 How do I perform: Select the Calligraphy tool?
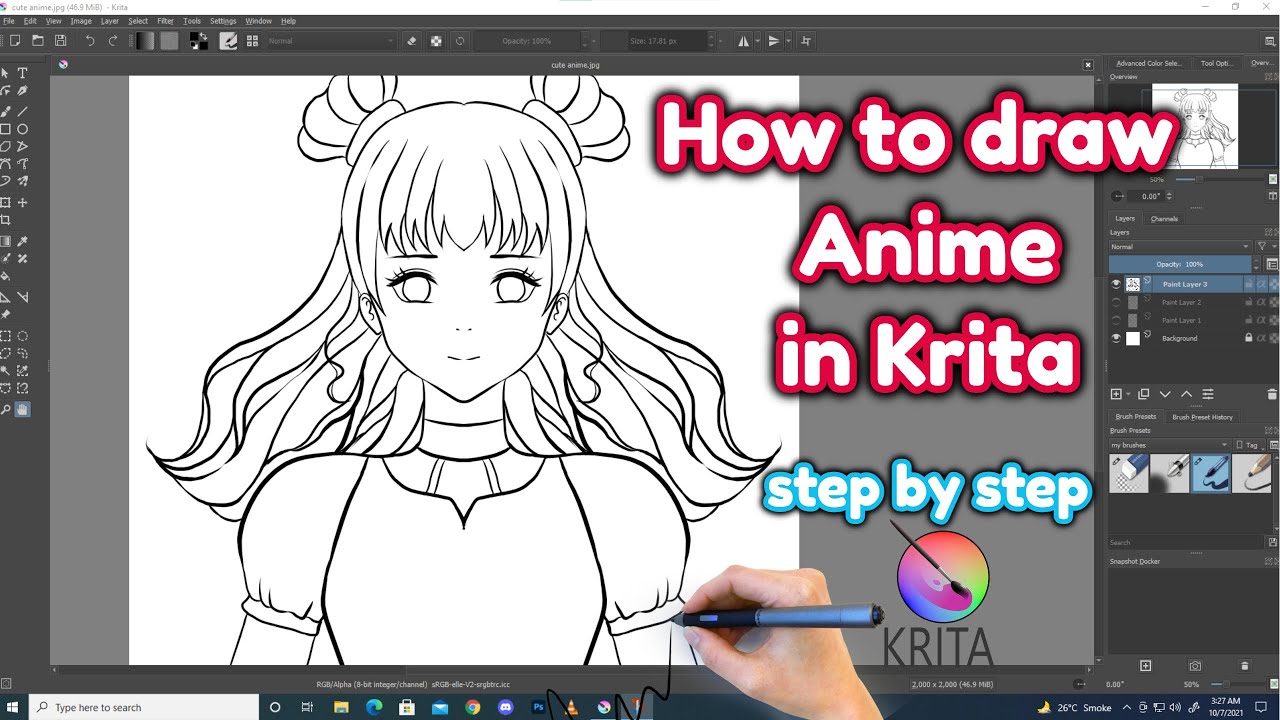[22, 91]
